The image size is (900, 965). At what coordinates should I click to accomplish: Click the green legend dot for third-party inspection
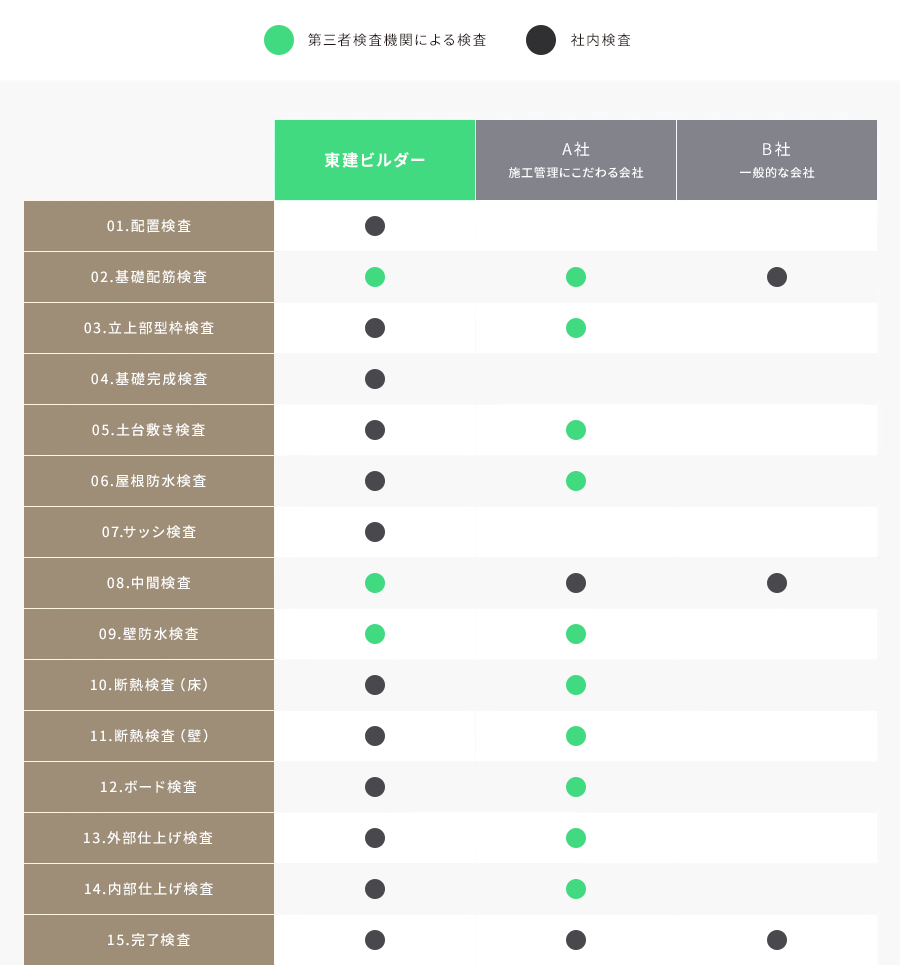point(279,40)
